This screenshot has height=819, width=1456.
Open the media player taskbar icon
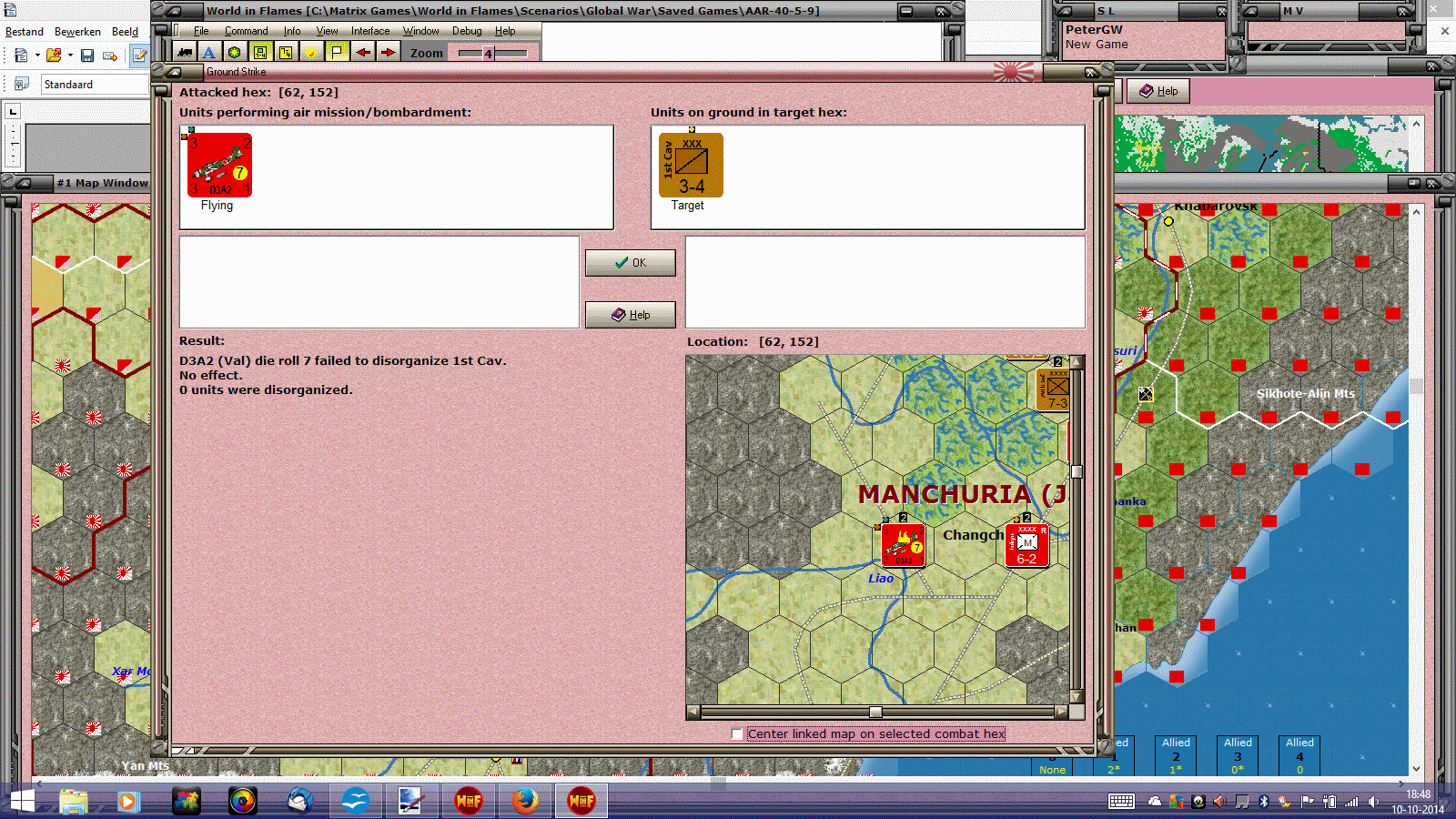point(128,802)
